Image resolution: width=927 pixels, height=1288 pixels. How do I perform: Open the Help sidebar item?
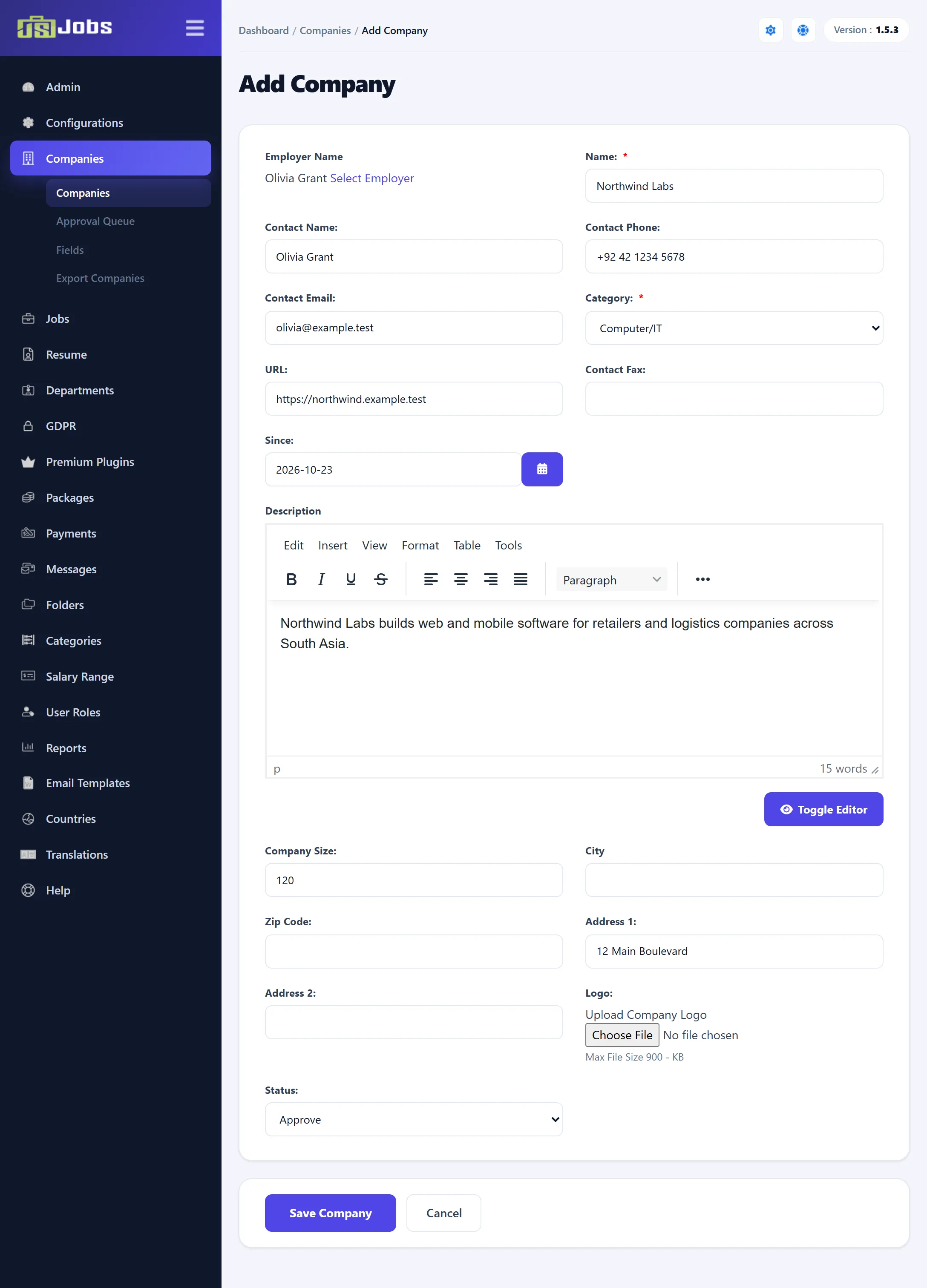pyautogui.click(x=111, y=890)
